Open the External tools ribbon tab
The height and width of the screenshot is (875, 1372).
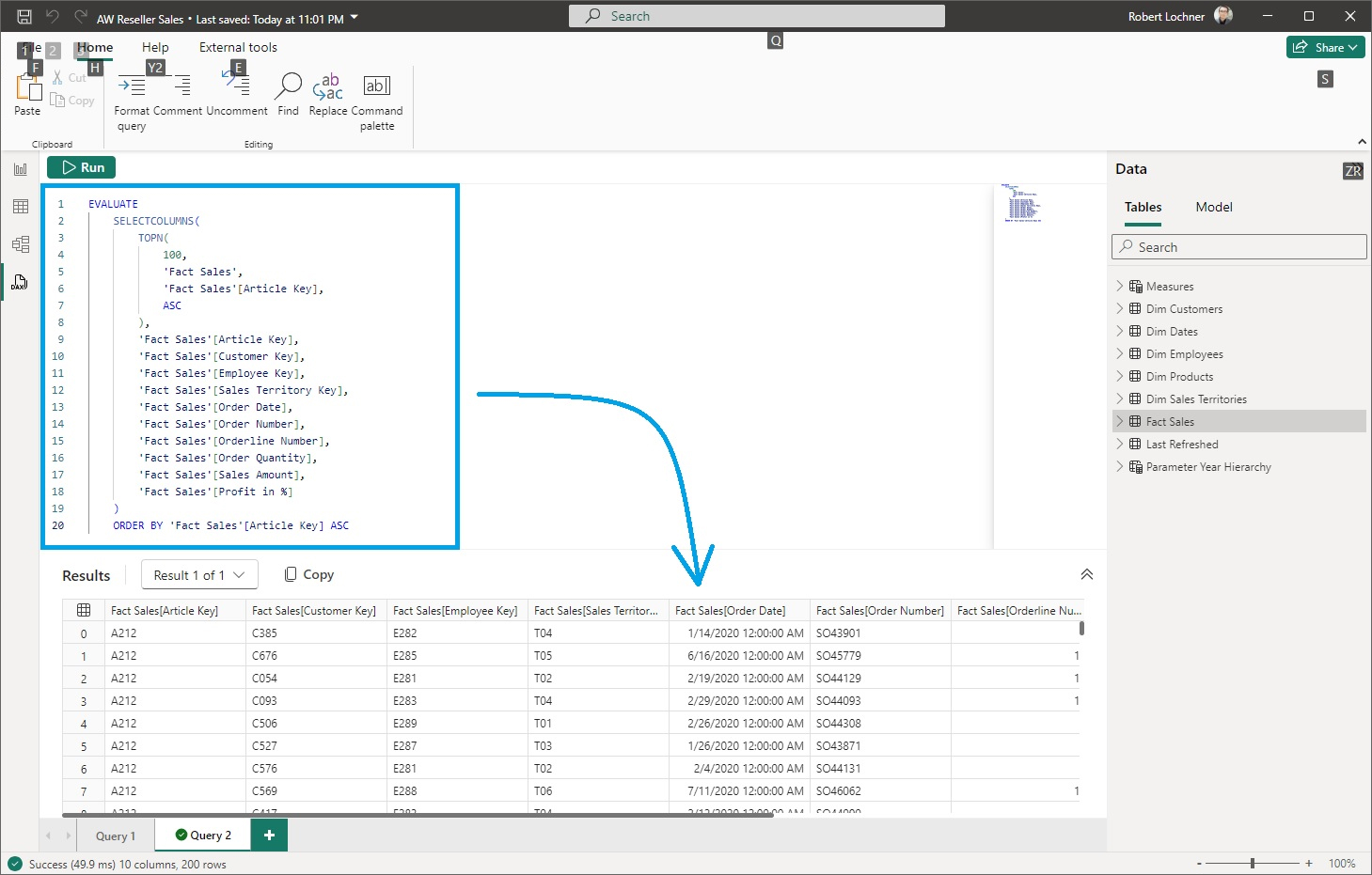coord(238,47)
